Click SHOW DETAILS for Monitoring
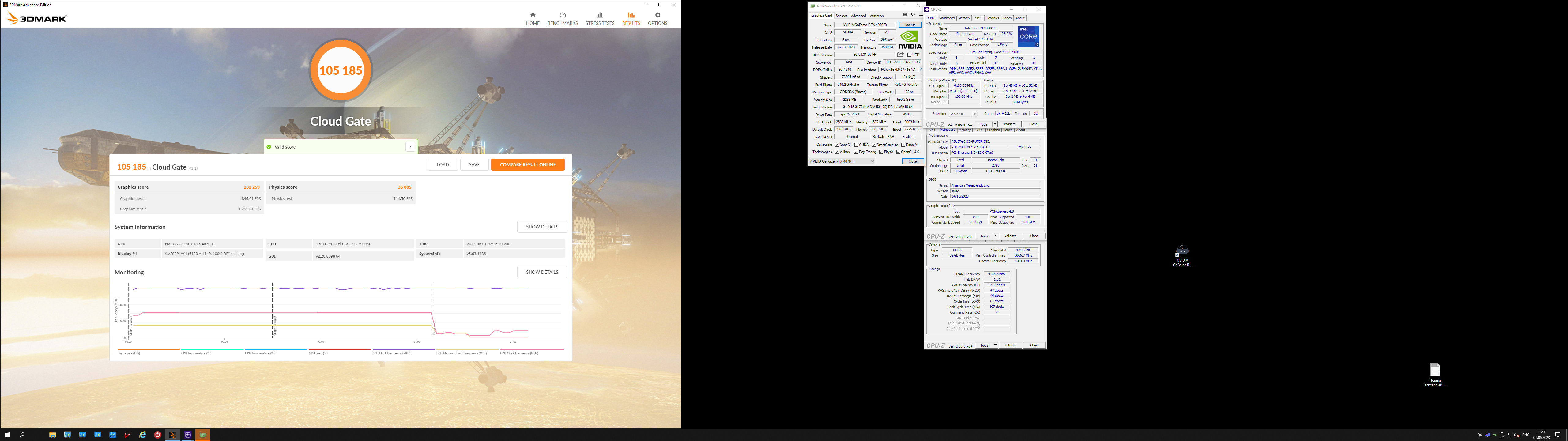Image resolution: width=1568 pixels, height=441 pixels. click(542, 272)
